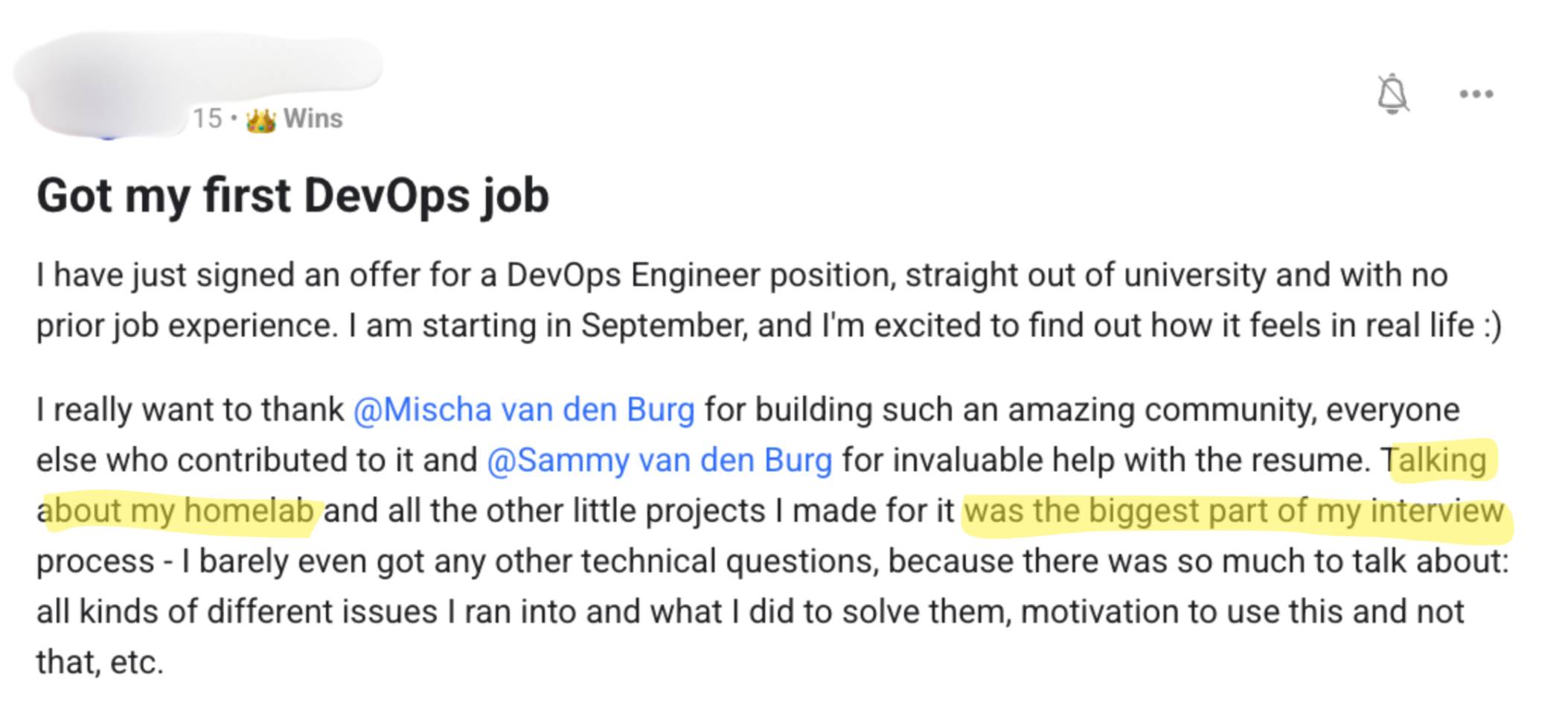Click the post title Got my first DevOps job

292,196
